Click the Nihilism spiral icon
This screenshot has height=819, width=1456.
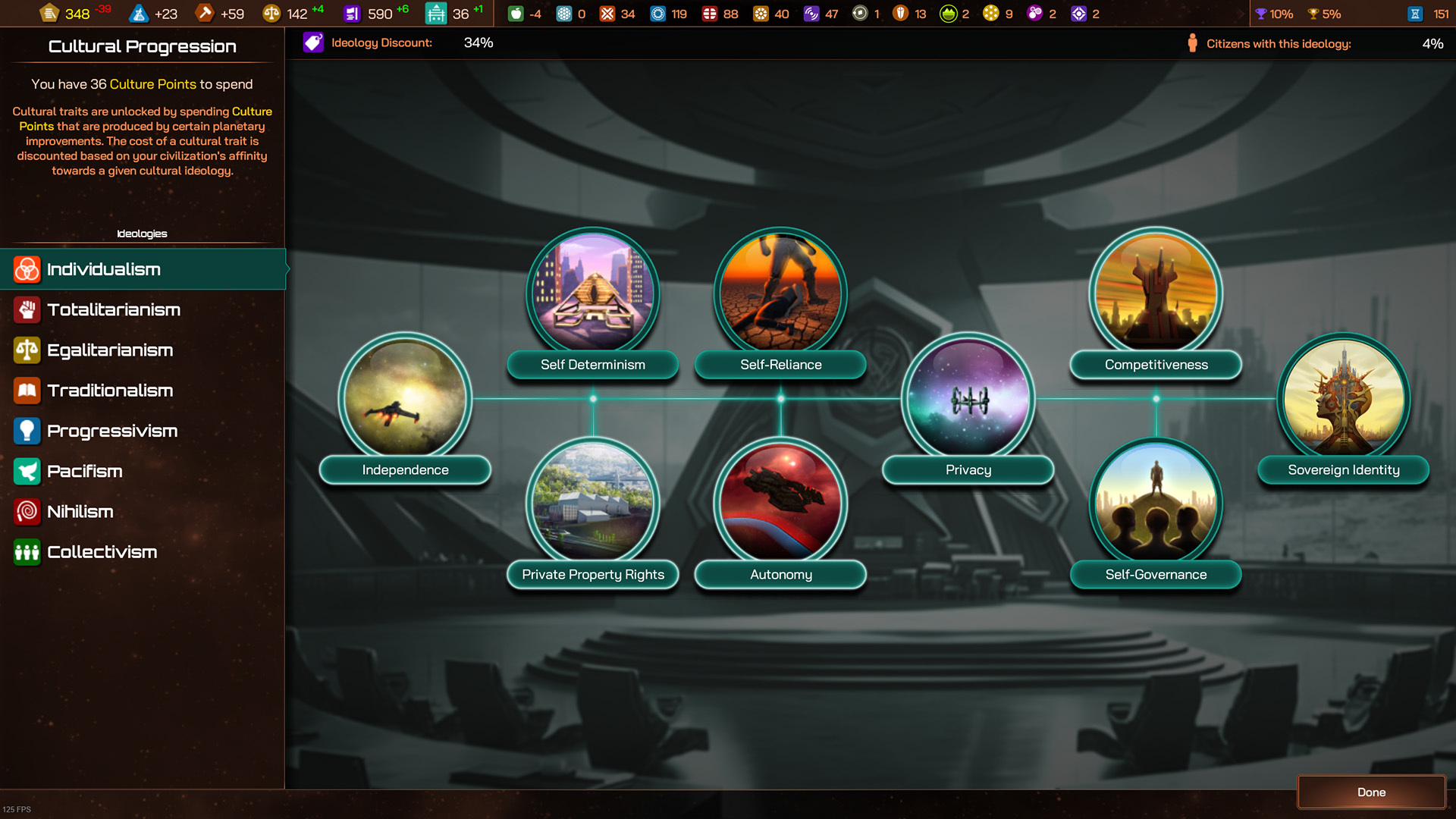click(x=27, y=512)
